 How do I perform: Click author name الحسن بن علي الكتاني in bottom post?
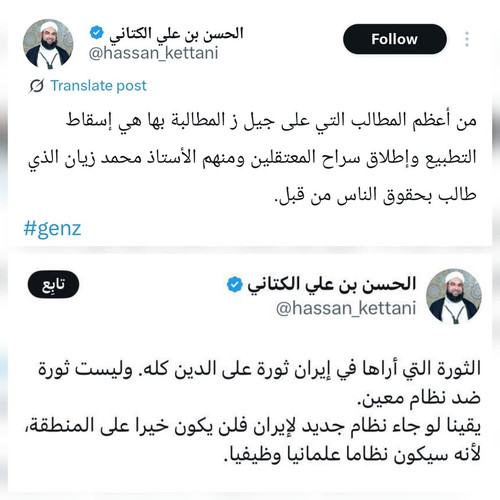pos(331,285)
